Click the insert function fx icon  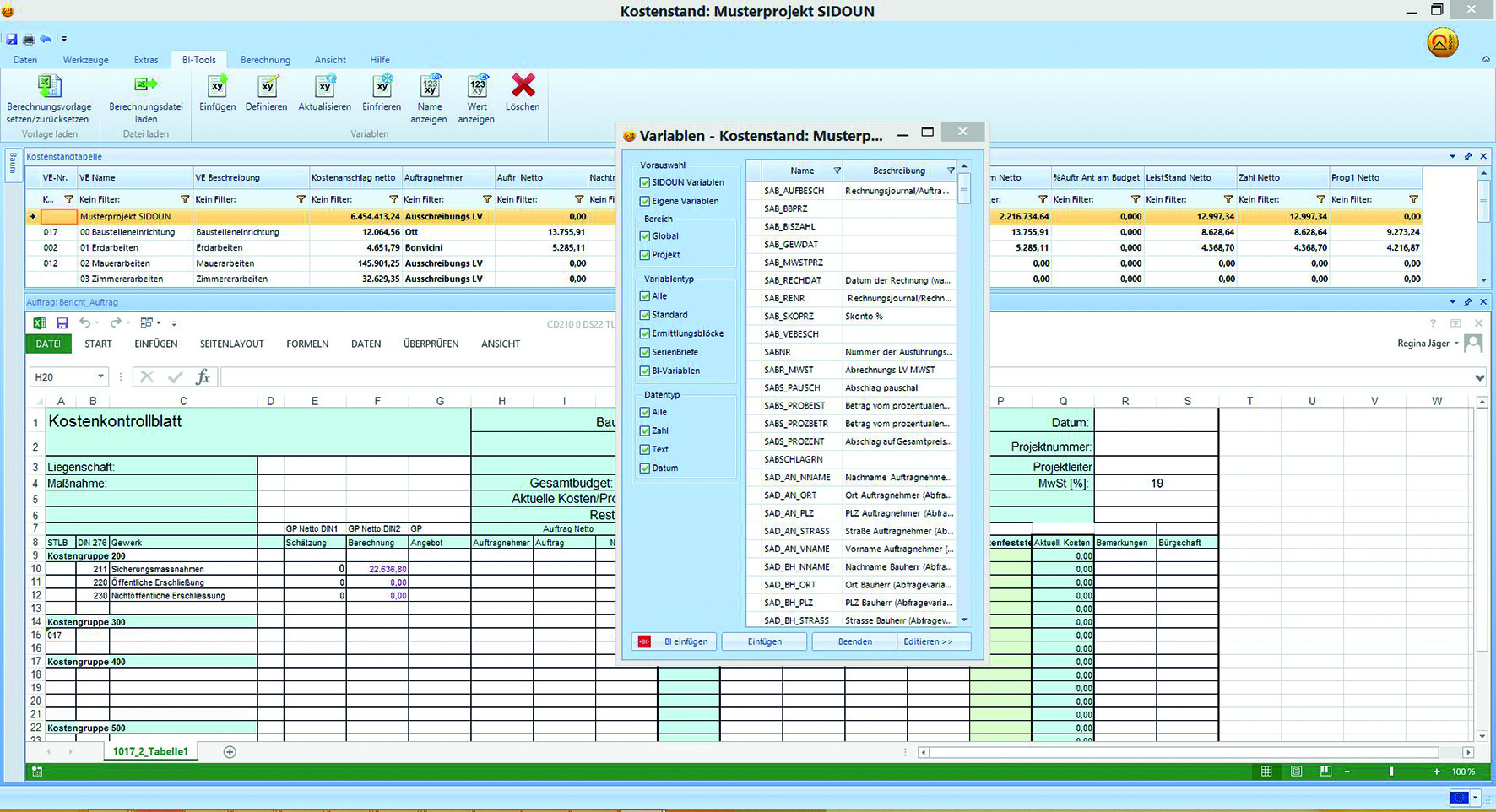pyautogui.click(x=203, y=377)
